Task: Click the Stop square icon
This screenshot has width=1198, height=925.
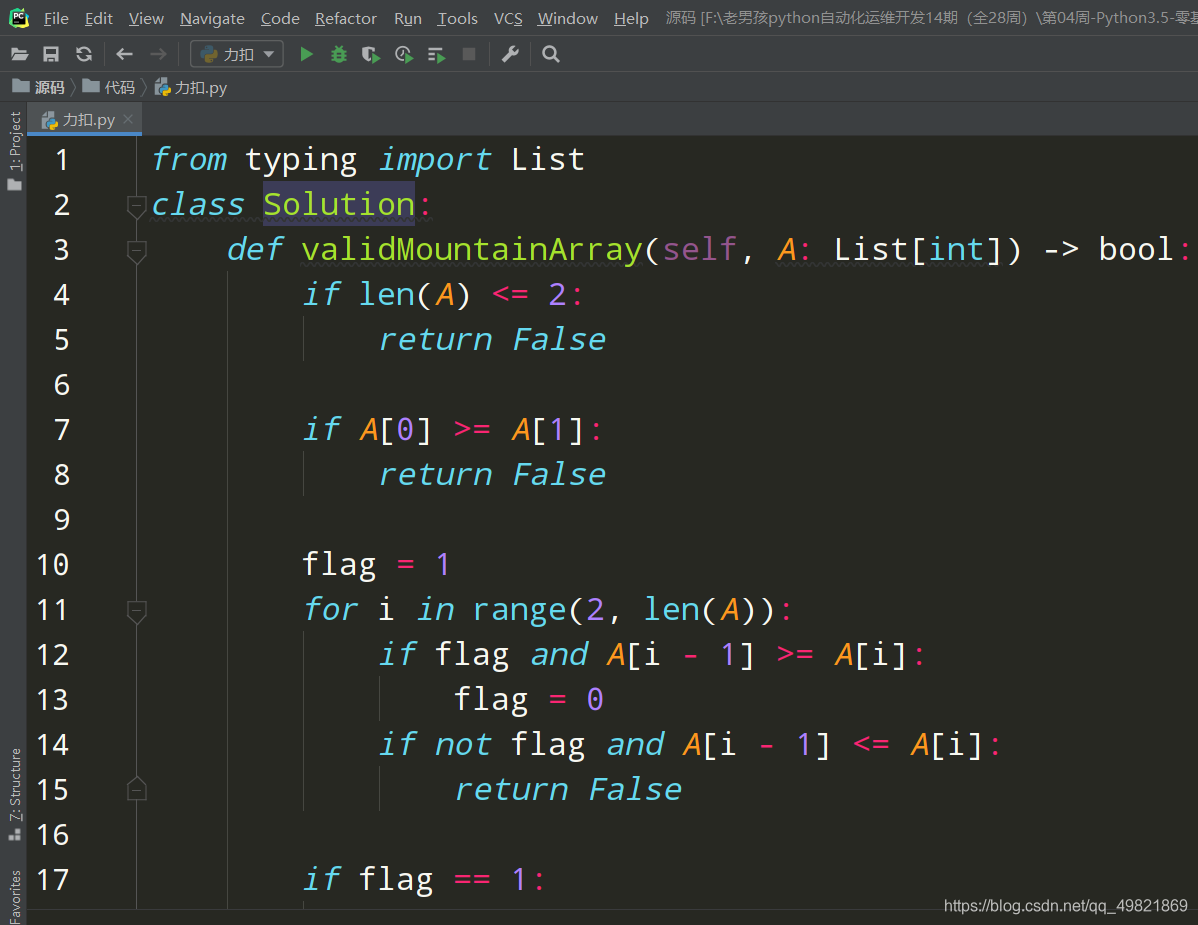Action: click(x=469, y=54)
